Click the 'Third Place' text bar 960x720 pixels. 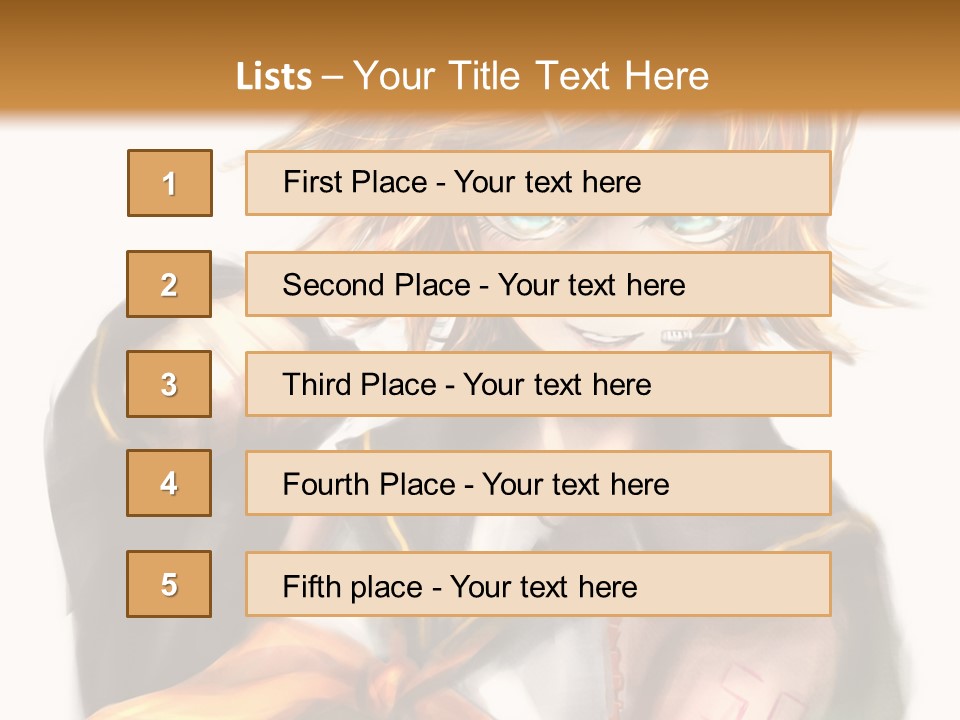pyautogui.click(x=538, y=384)
